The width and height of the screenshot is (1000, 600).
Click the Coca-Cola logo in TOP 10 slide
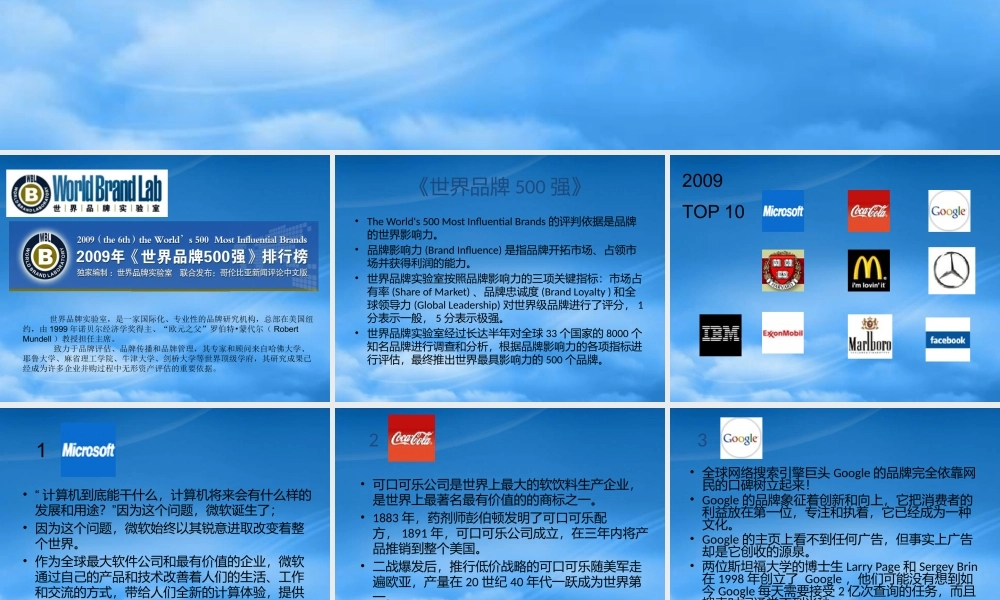pyautogui.click(x=869, y=211)
